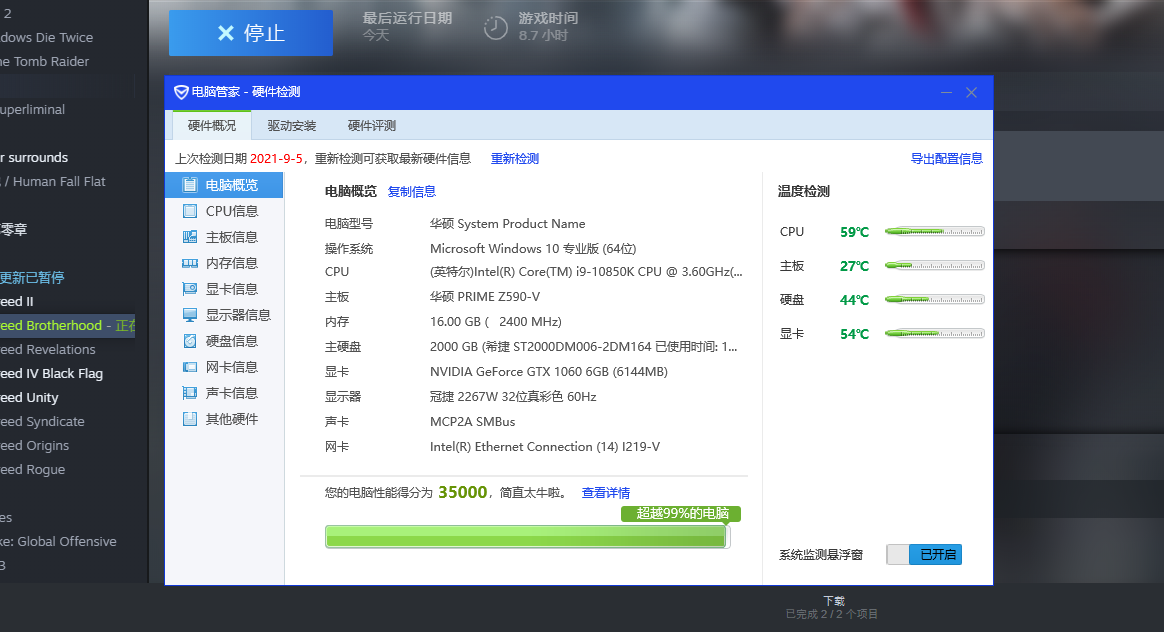Click the Intel(R) Ethernet Connection text
This screenshot has height=632, width=1164.
tap(545, 446)
